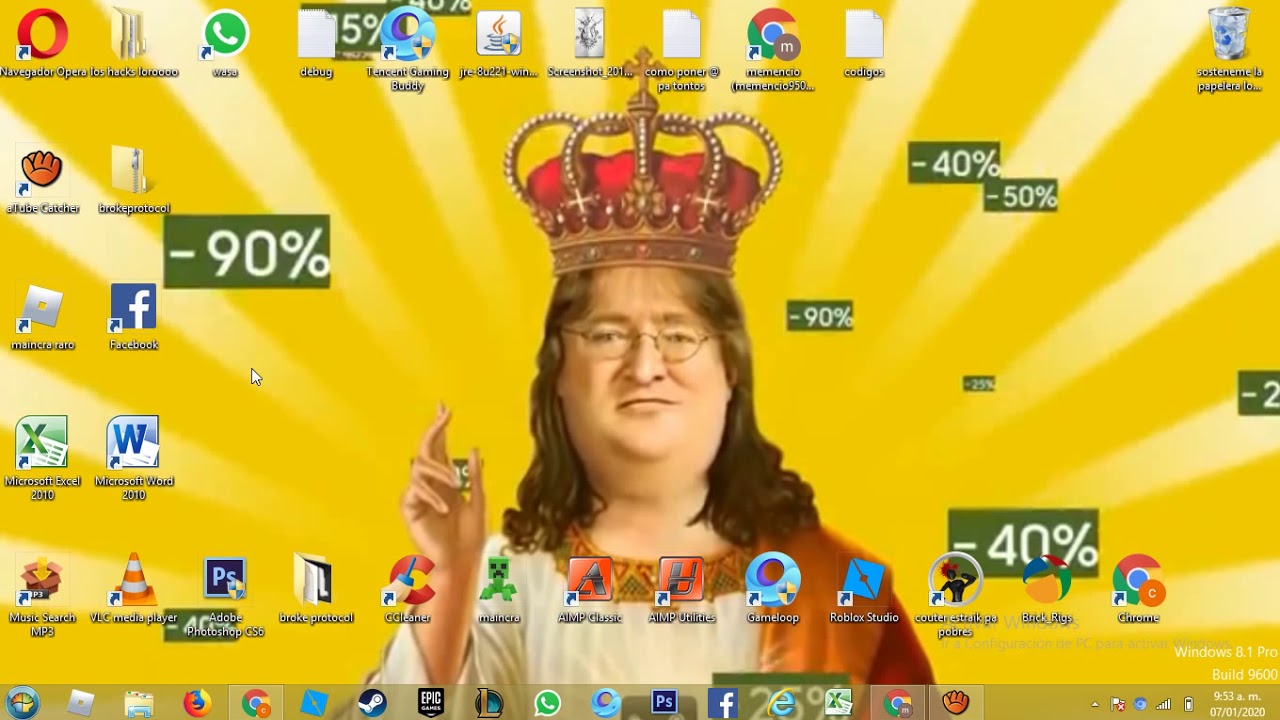Show hidden system tray icons arrow
This screenshot has height=720, width=1280.
coord(1095,704)
